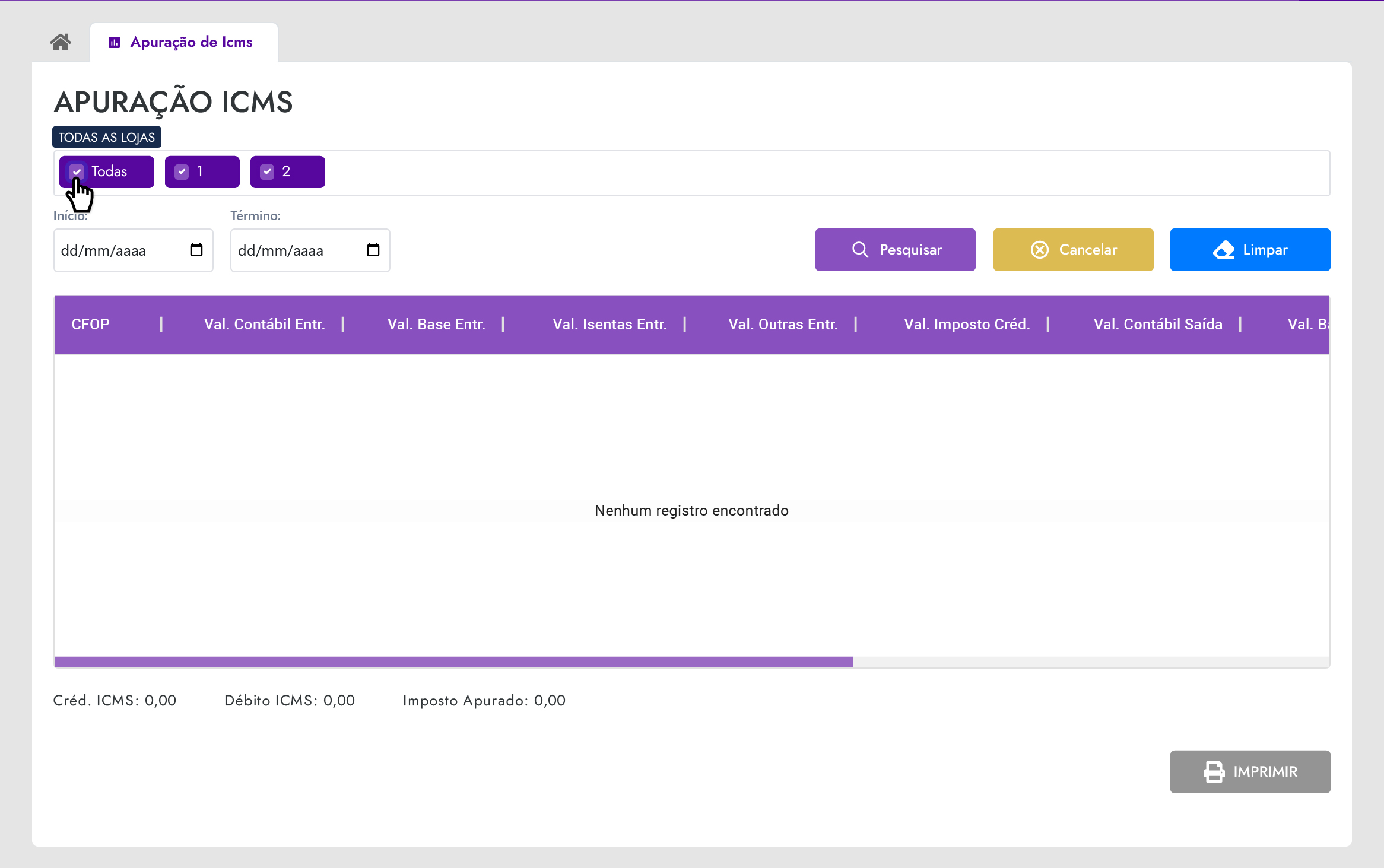Click Val. Imposto Créd. column header
This screenshot has height=868, width=1384.
[x=967, y=325]
